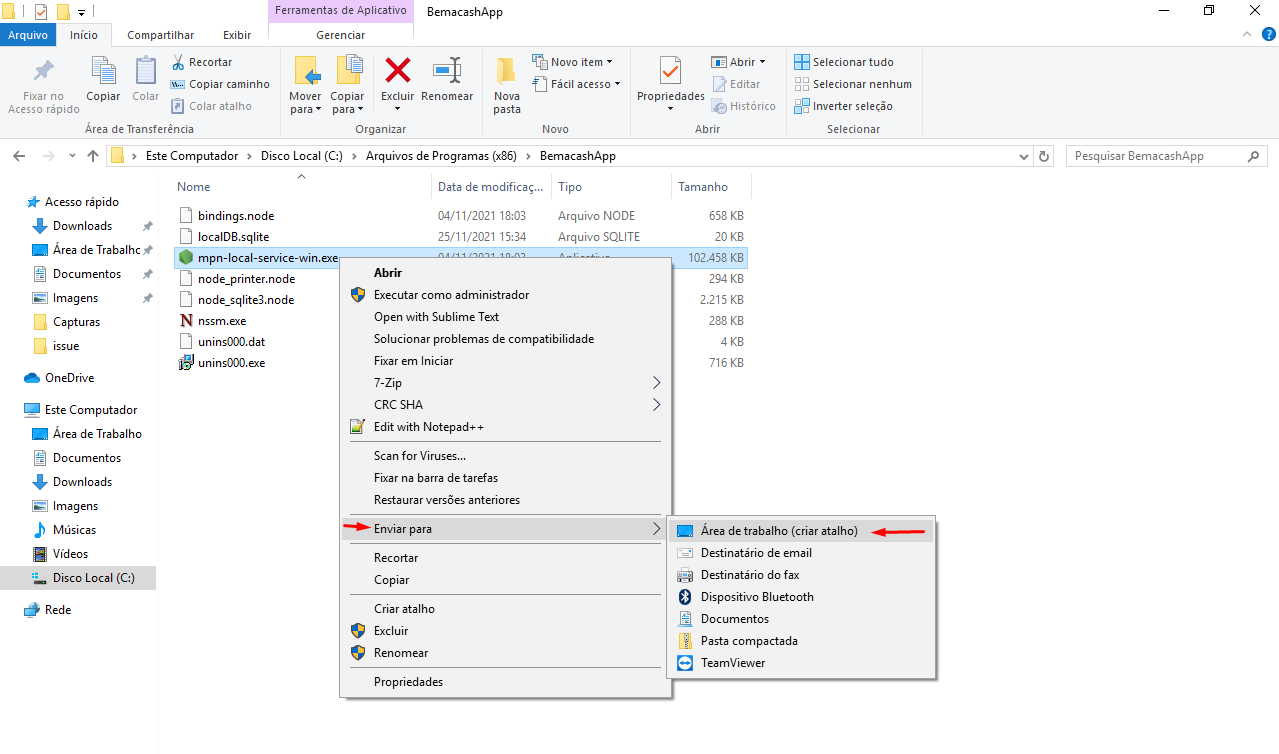Choose Edit with Notepad++

(505, 427)
